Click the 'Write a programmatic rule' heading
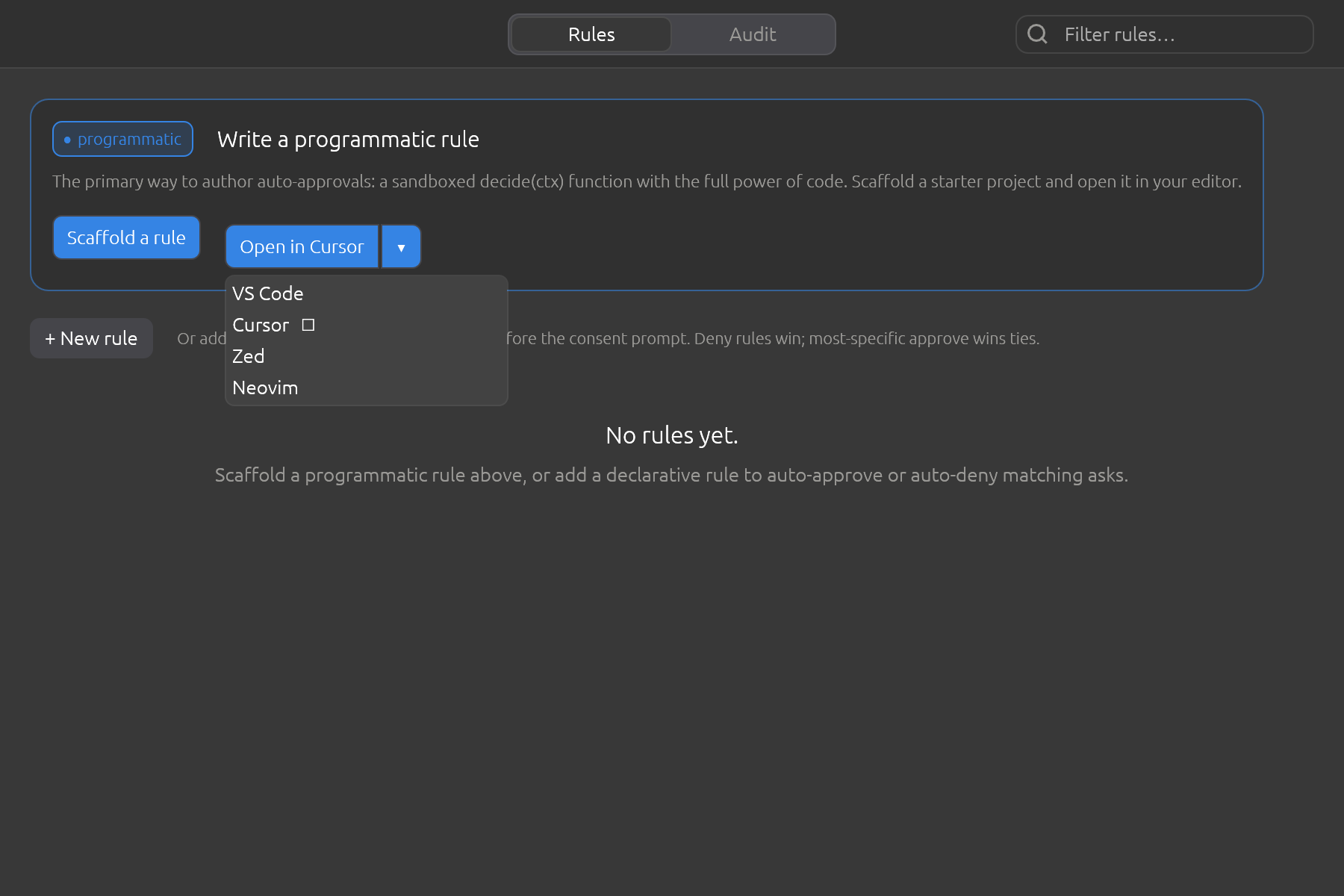This screenshot has height=896, width=1344. point(348,140)
